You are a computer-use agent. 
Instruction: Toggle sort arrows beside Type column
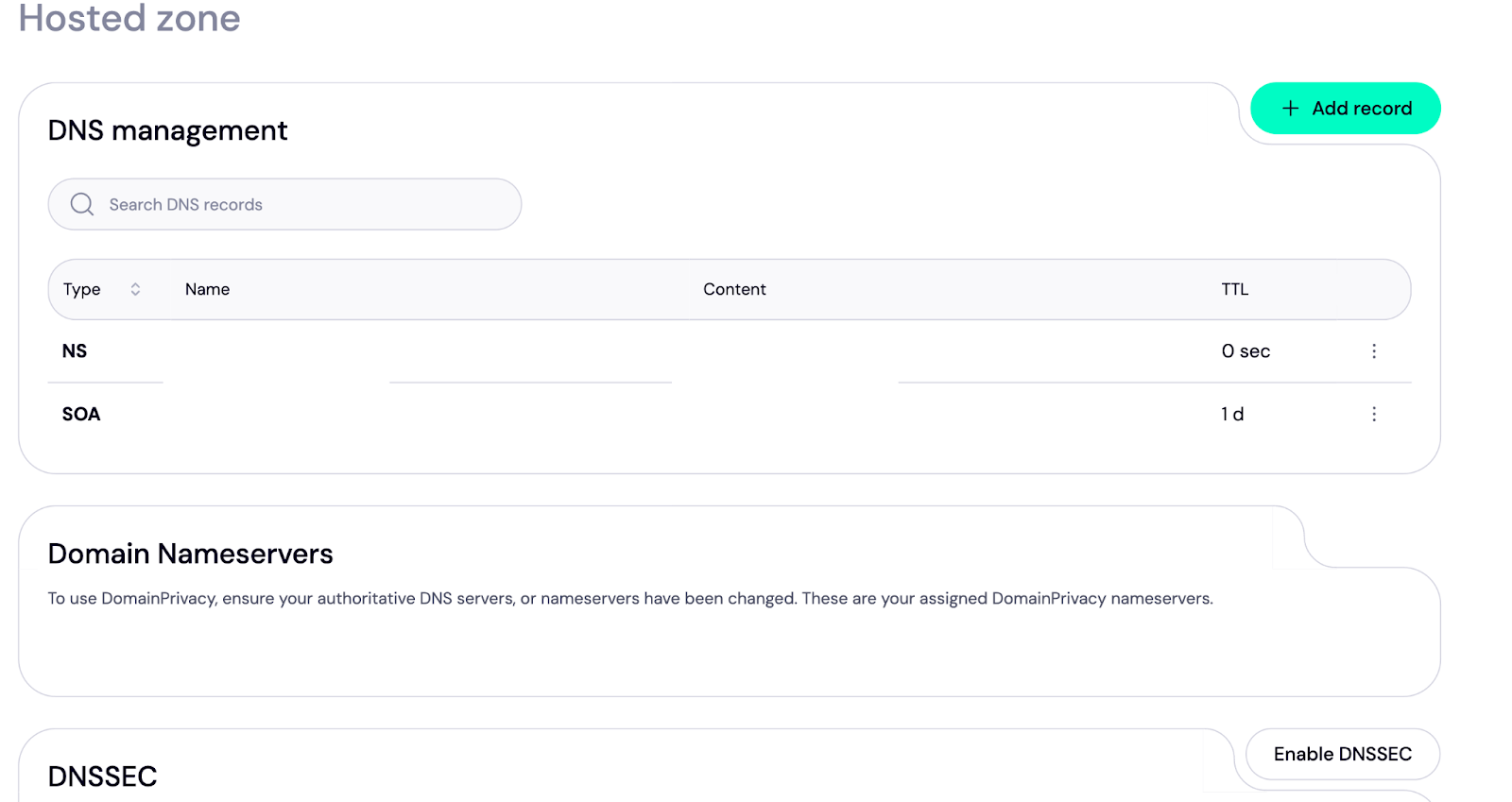click(135, 289)
